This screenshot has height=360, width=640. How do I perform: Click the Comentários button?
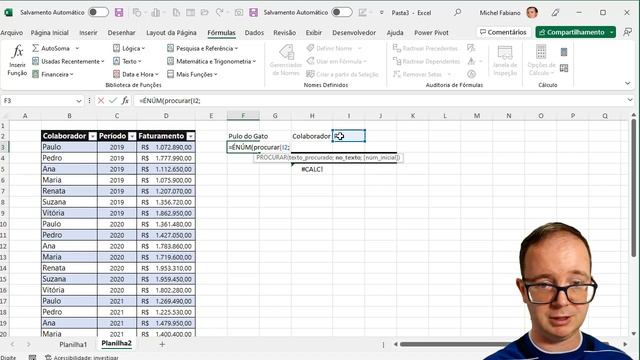coord(503,32)
